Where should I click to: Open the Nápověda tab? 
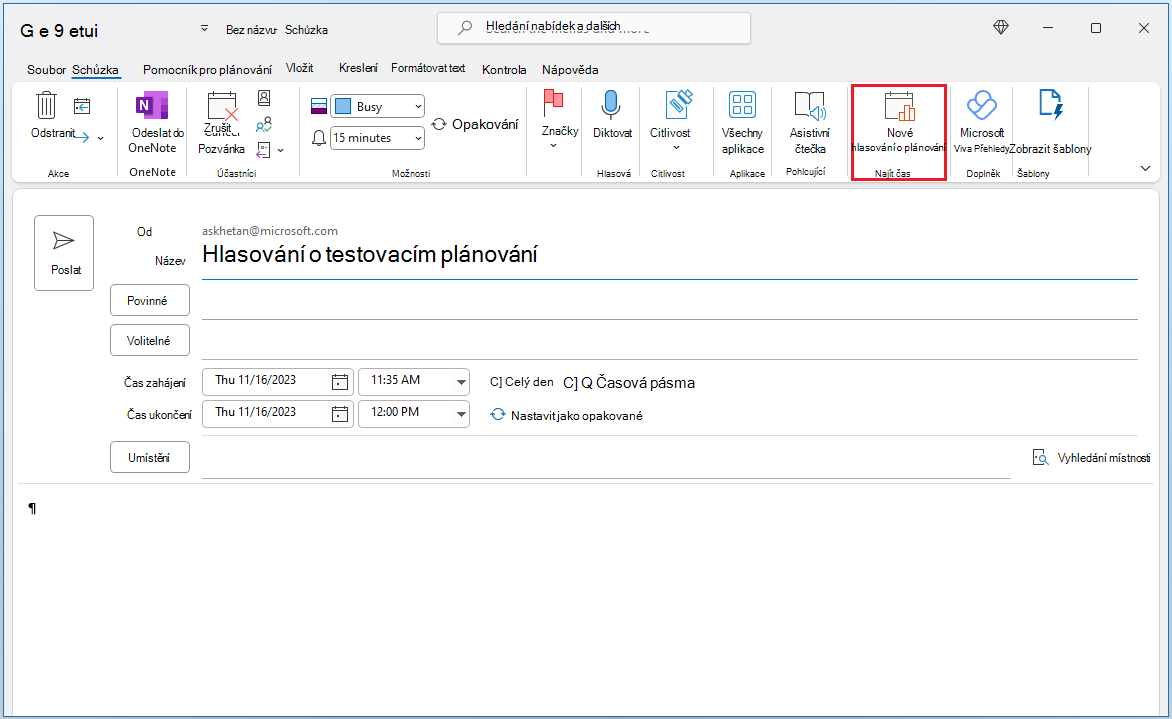[x=570, y=70]
